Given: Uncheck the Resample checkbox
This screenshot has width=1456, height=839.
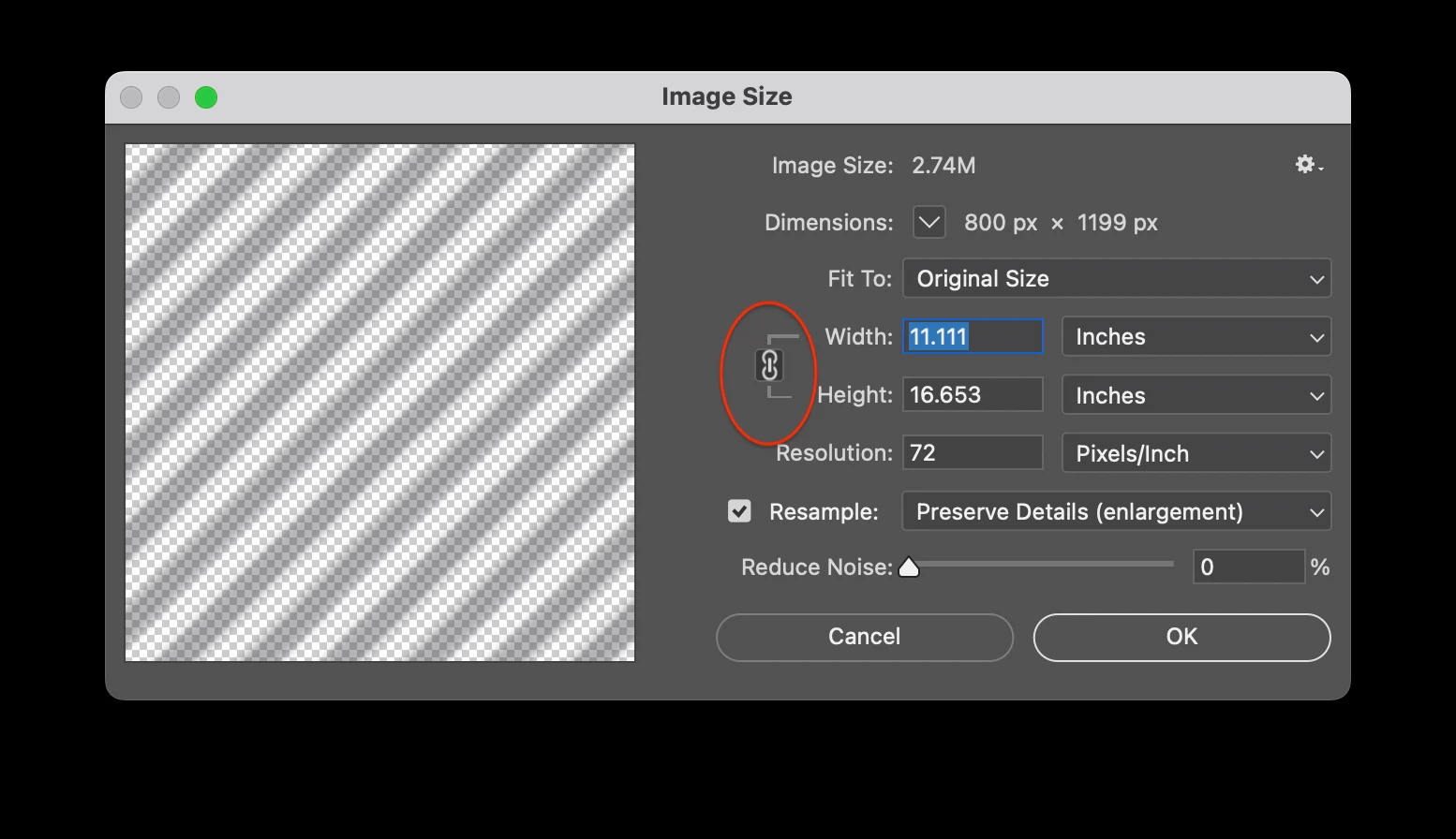Looking at the screenshot, I should click(739, 511).
